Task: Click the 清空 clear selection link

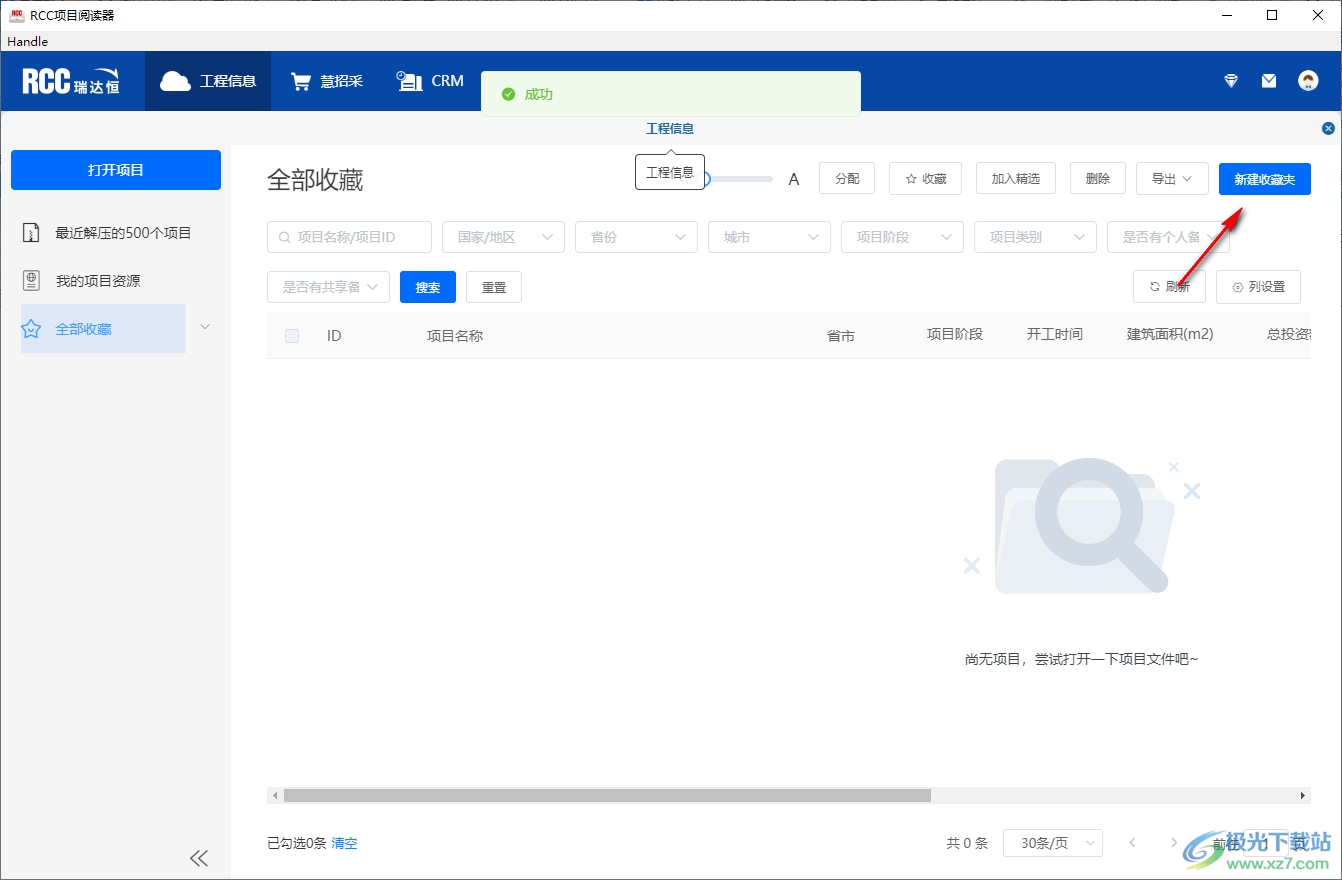Action: 344,843
